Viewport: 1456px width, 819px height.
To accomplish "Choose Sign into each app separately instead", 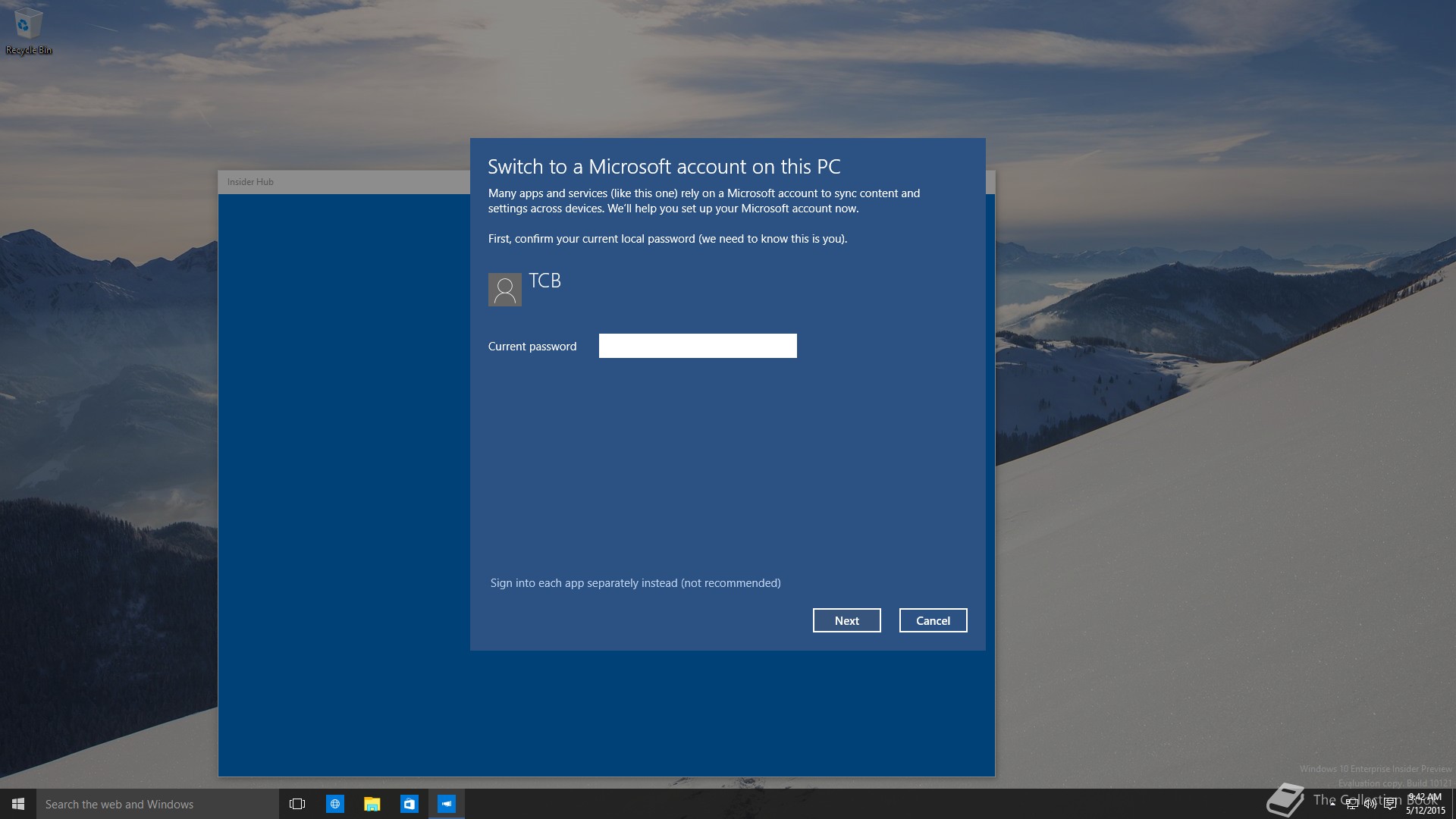I will [635, 583].
